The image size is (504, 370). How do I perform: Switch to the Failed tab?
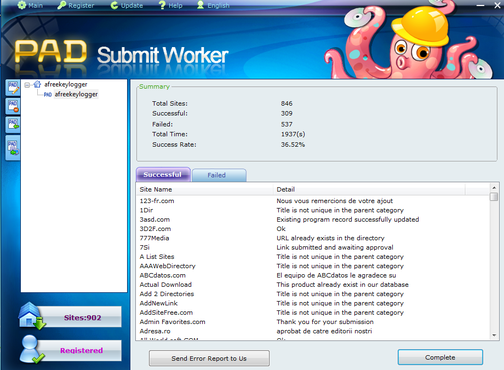[x=219, y=175]
